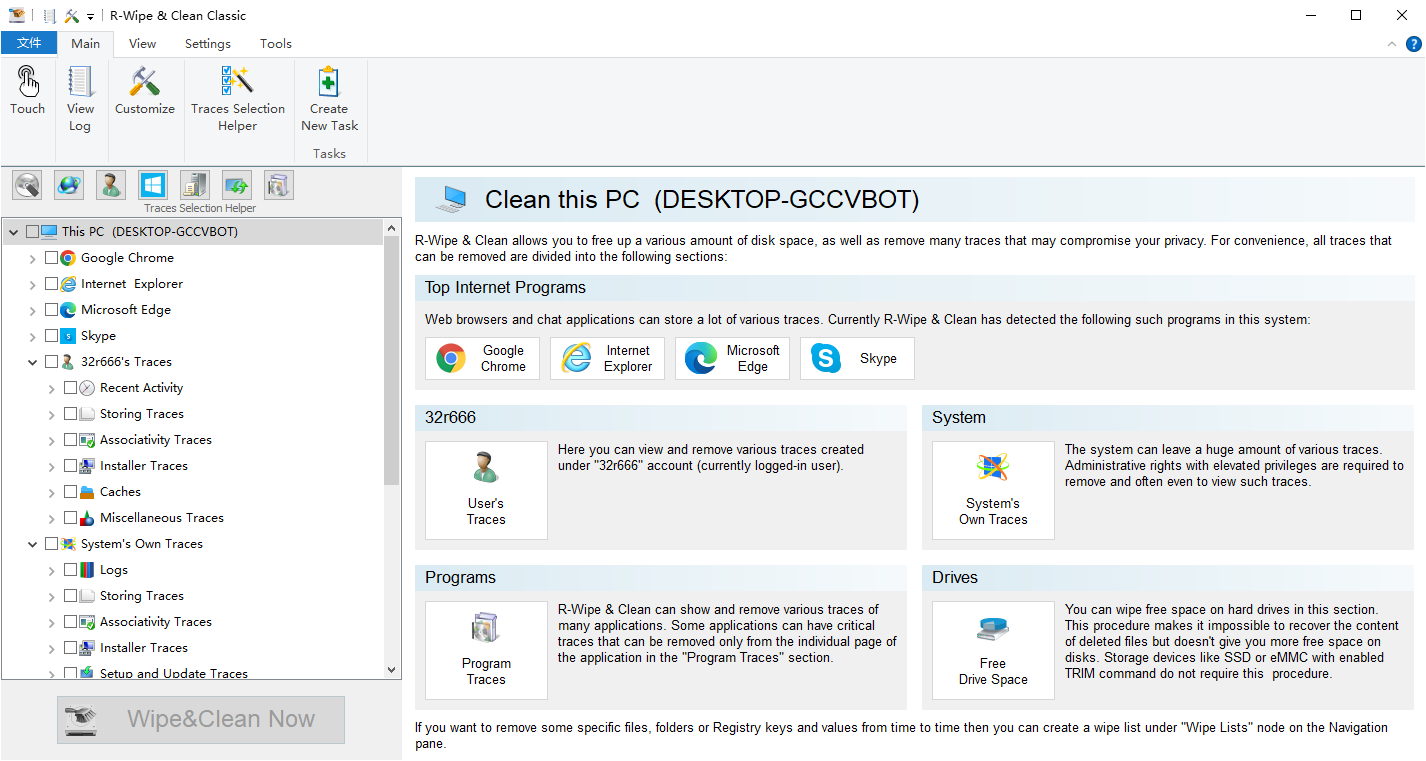Expand the Internet Explorer tree node
Screen dimensions: 1426x761
point(33,284)
